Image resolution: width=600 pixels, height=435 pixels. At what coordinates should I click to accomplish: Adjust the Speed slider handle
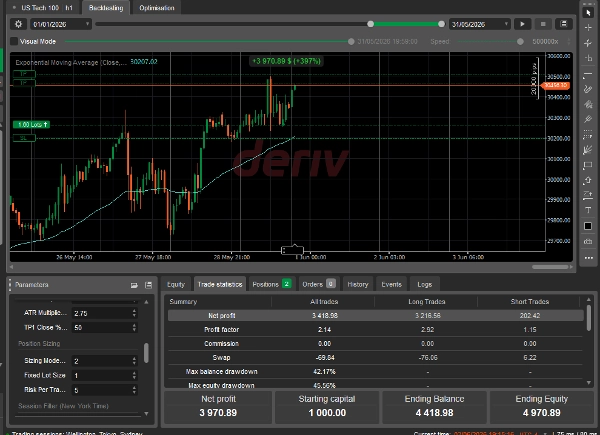tap(520, 41)
